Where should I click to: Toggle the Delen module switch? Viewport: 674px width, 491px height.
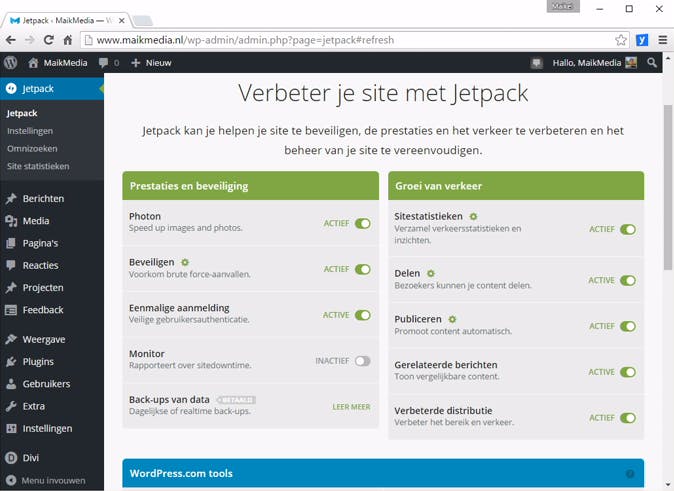[x=628, y=281]
